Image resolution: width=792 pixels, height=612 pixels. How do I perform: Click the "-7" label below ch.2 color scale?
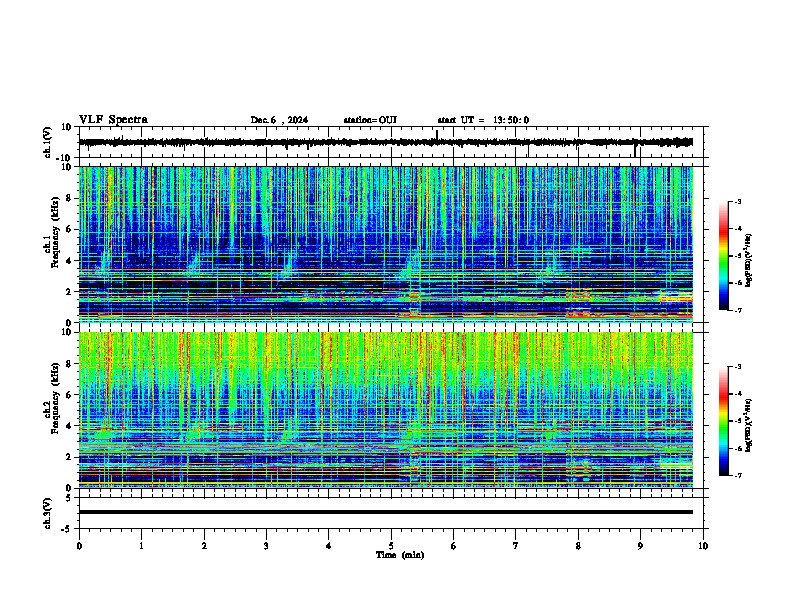738,476
